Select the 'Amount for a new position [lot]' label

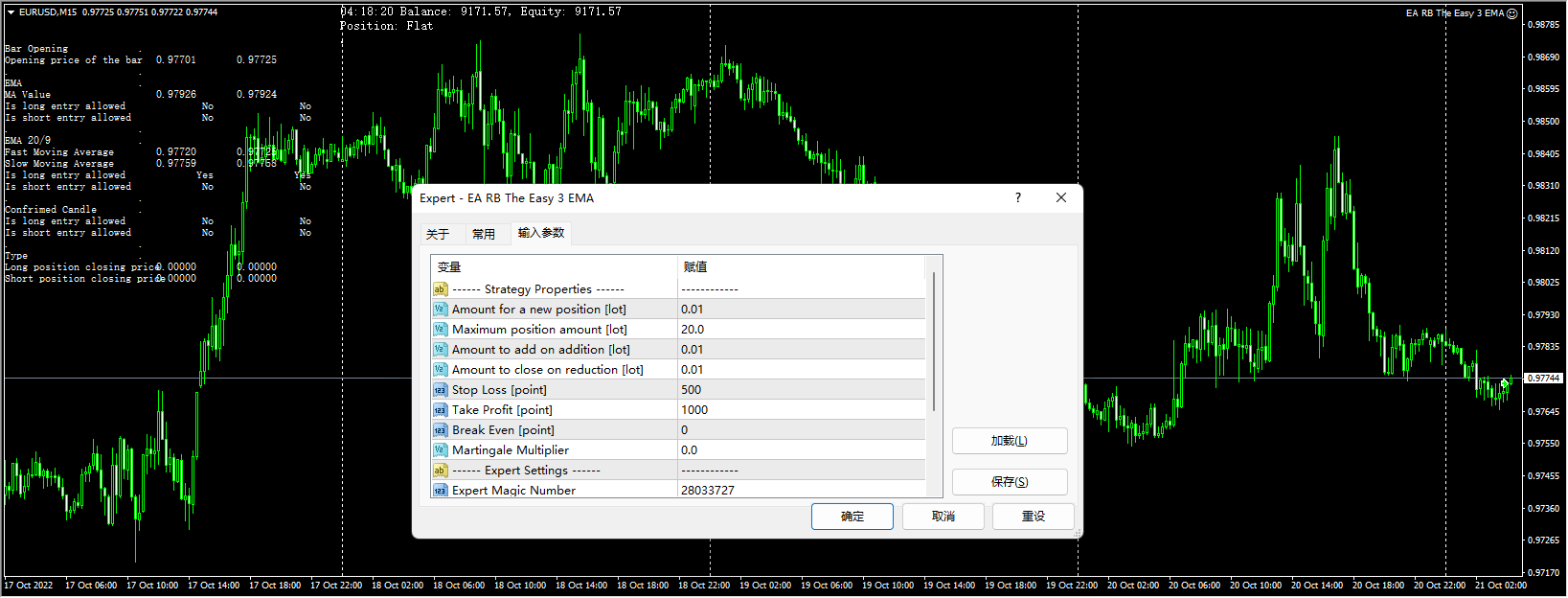(x=539, y=310)
